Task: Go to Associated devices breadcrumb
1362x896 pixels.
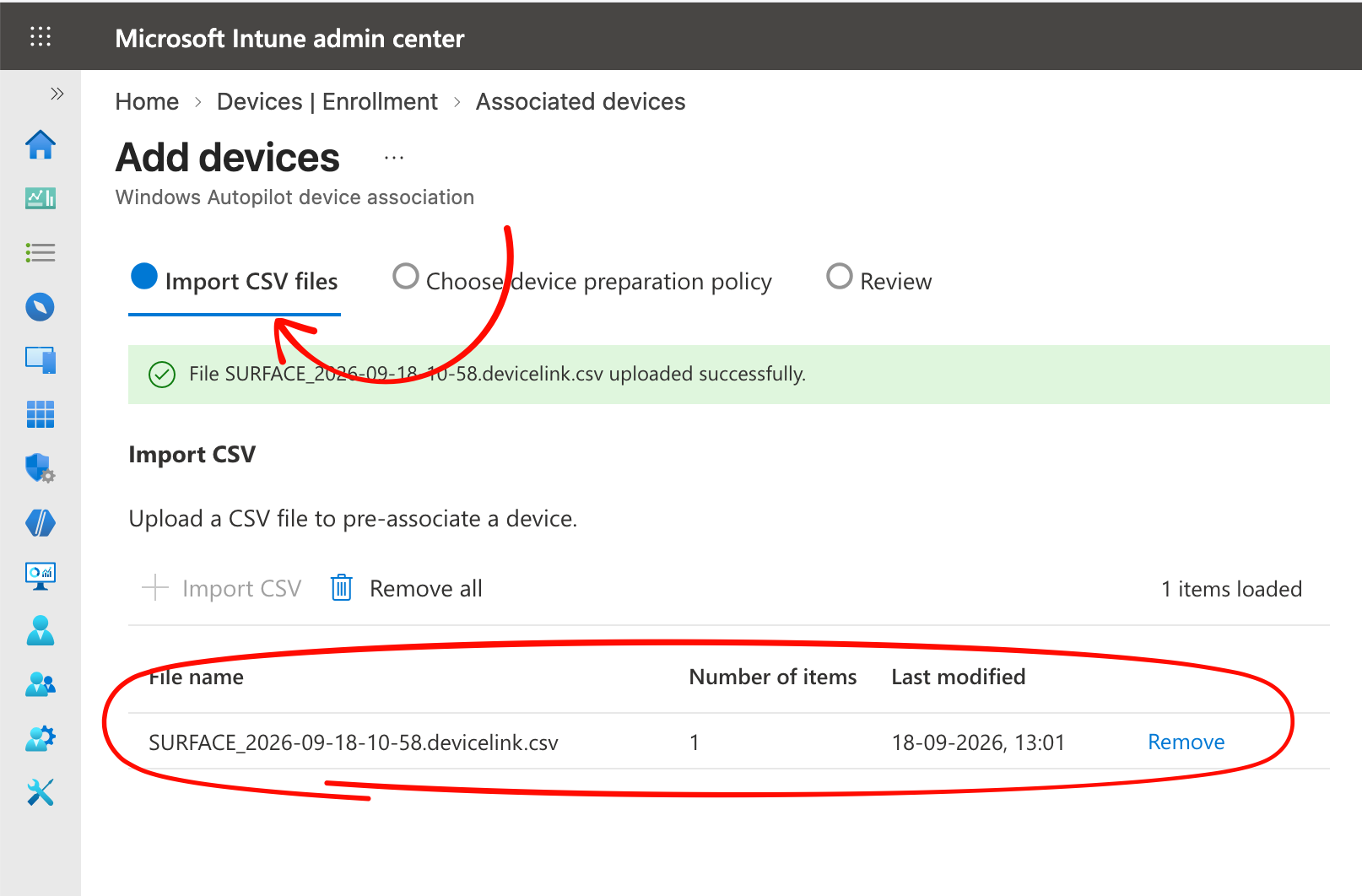Action: (x=581, y=102)
